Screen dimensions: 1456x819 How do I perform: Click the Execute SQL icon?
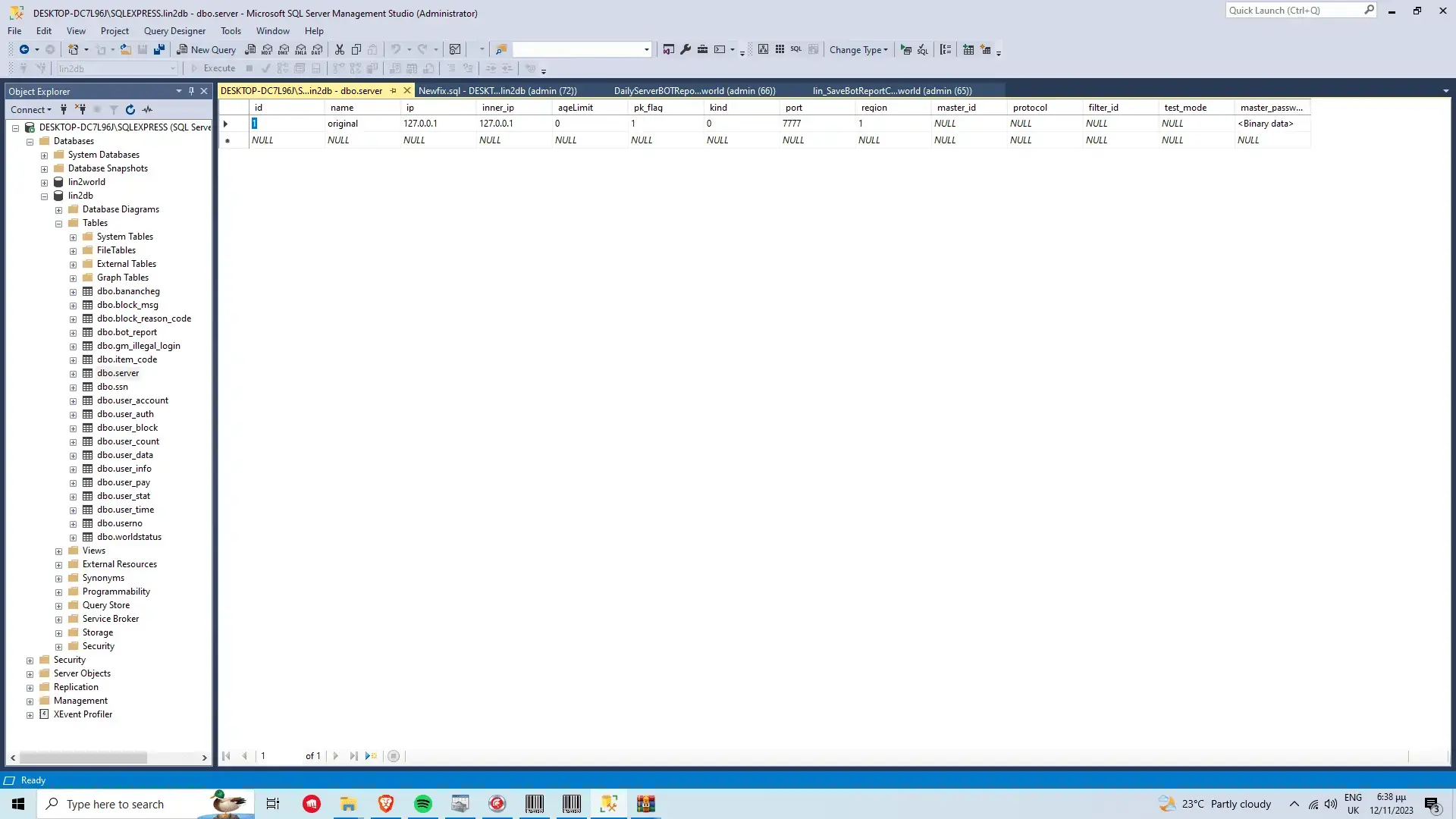pyautogui.click(x=906, y=49)
